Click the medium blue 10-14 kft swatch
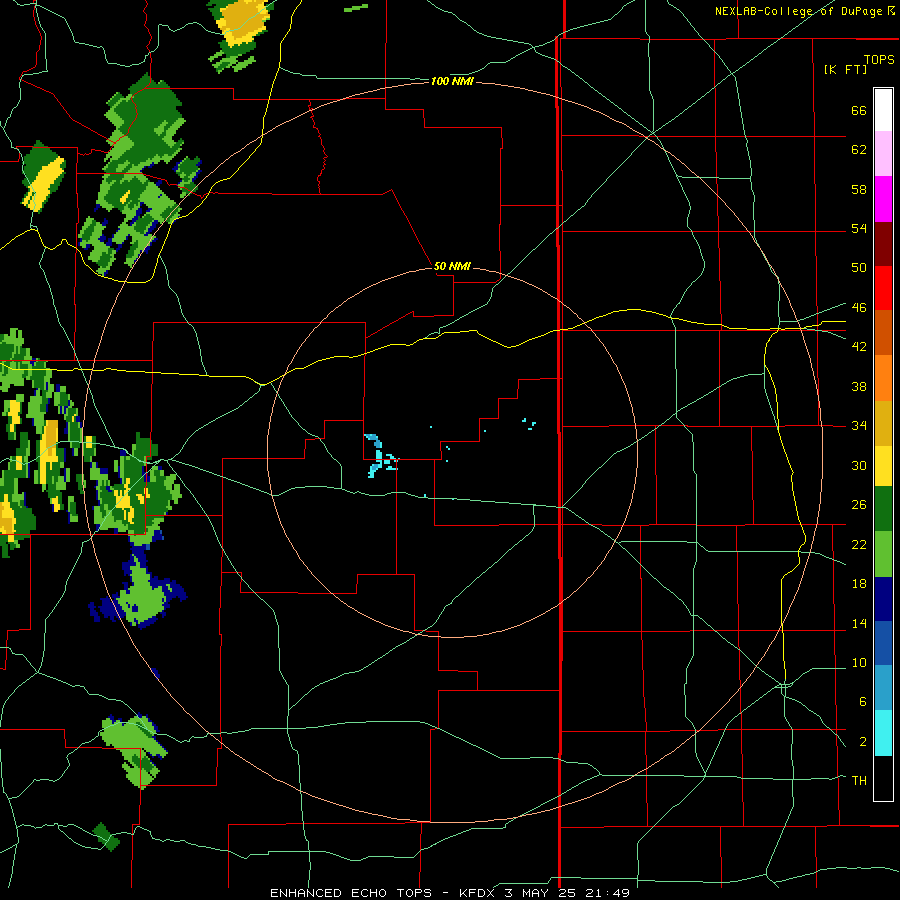This screenshot has width=900, height=900. 883,643
